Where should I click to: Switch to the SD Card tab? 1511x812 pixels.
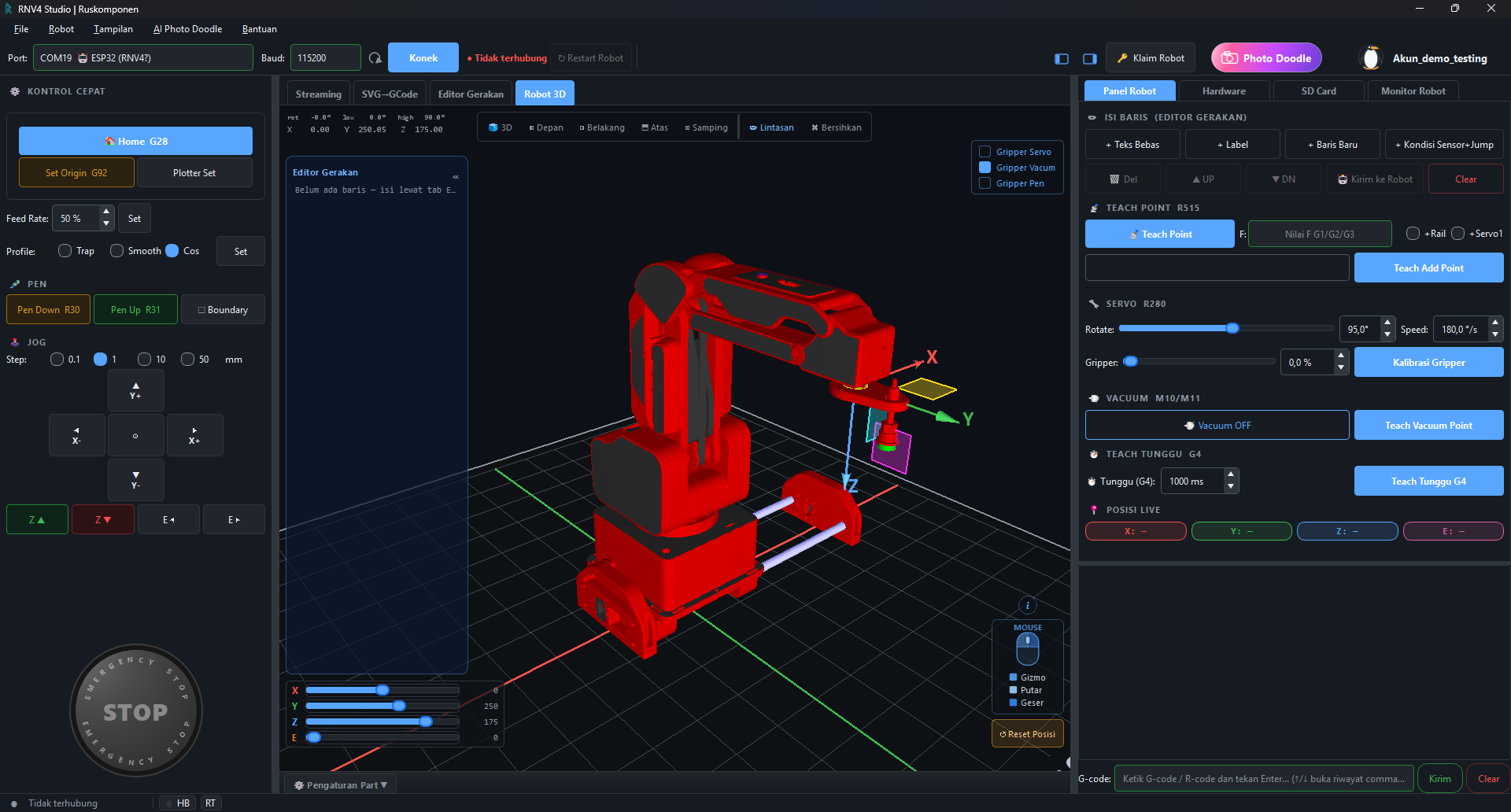1318,91
